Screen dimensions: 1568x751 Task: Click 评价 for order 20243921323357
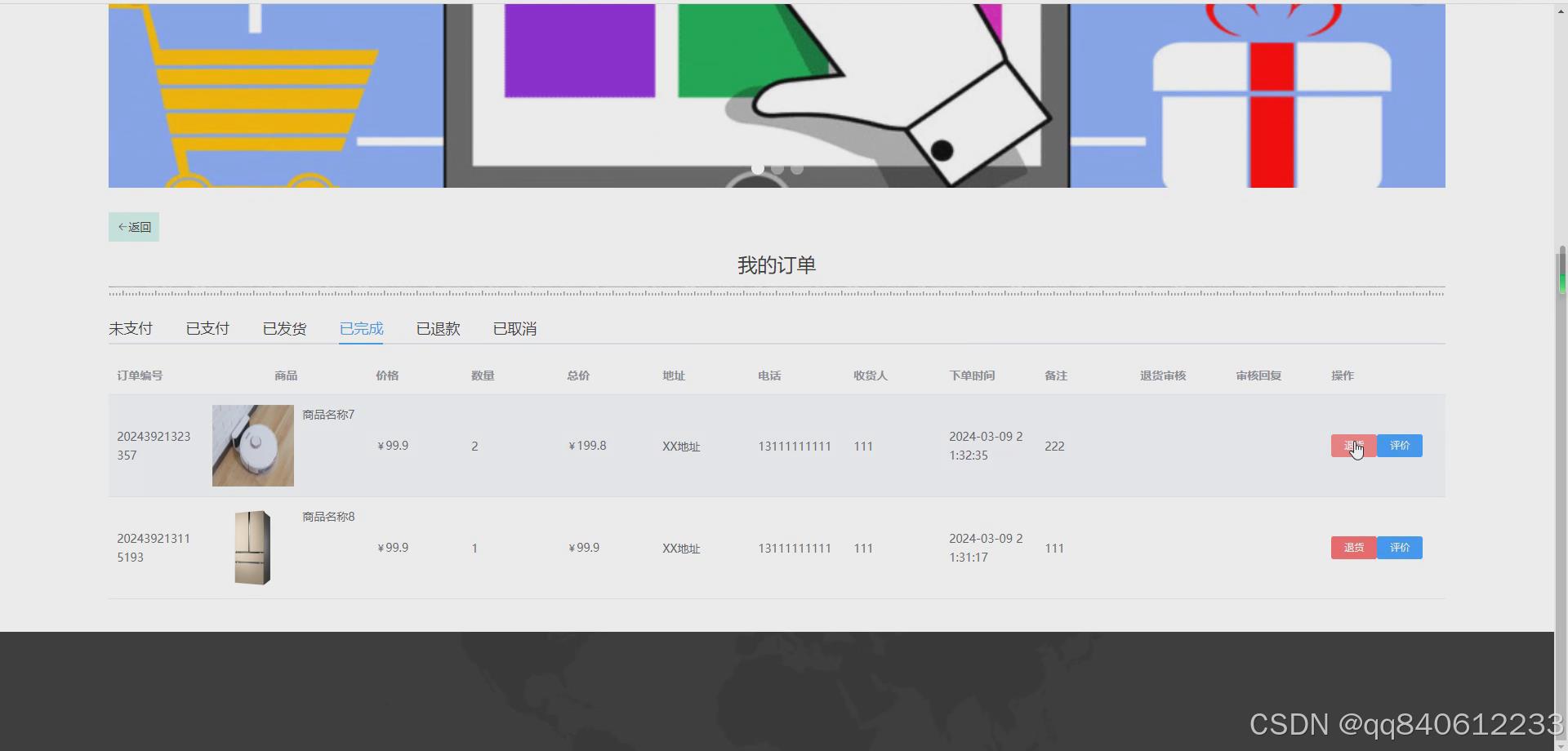[1400, 446]
